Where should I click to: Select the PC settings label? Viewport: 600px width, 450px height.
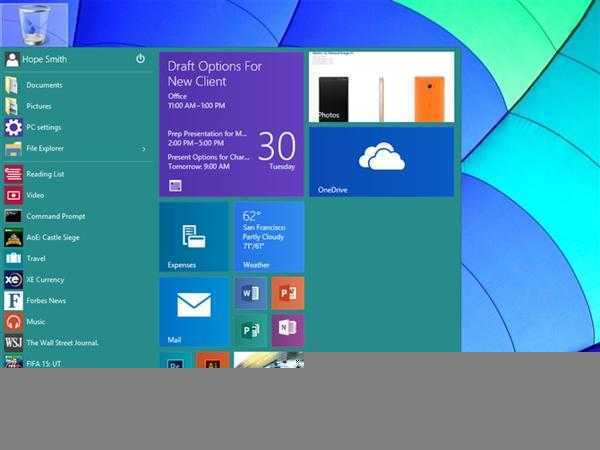[44, 127]
